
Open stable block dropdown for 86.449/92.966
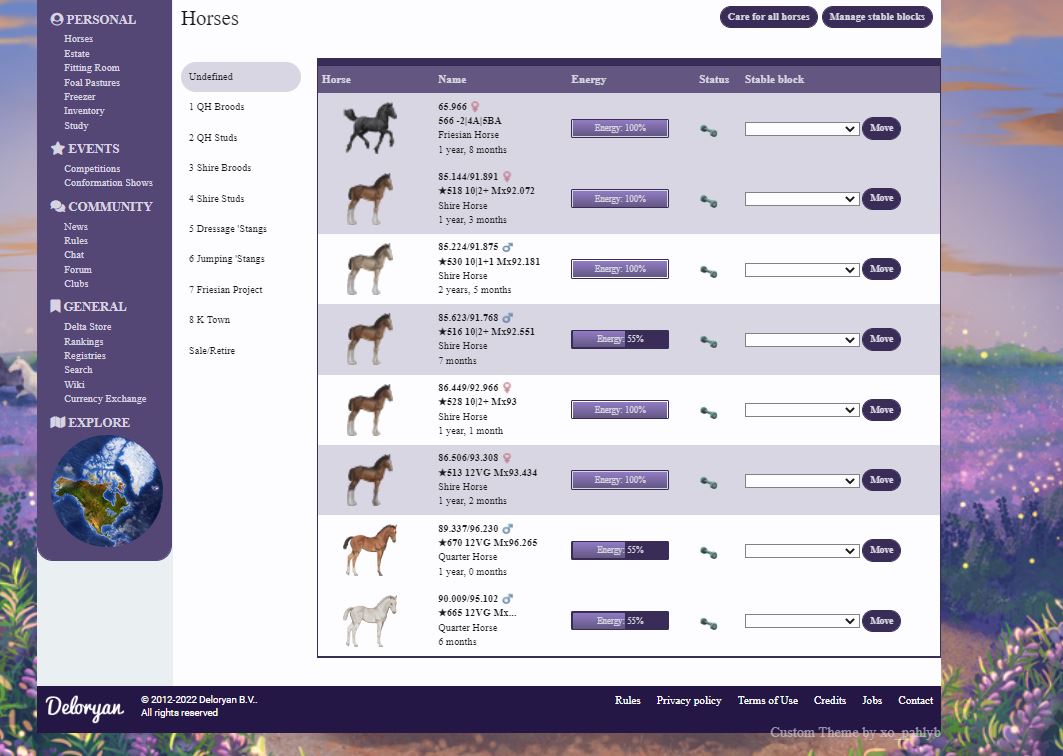(802, 410)
